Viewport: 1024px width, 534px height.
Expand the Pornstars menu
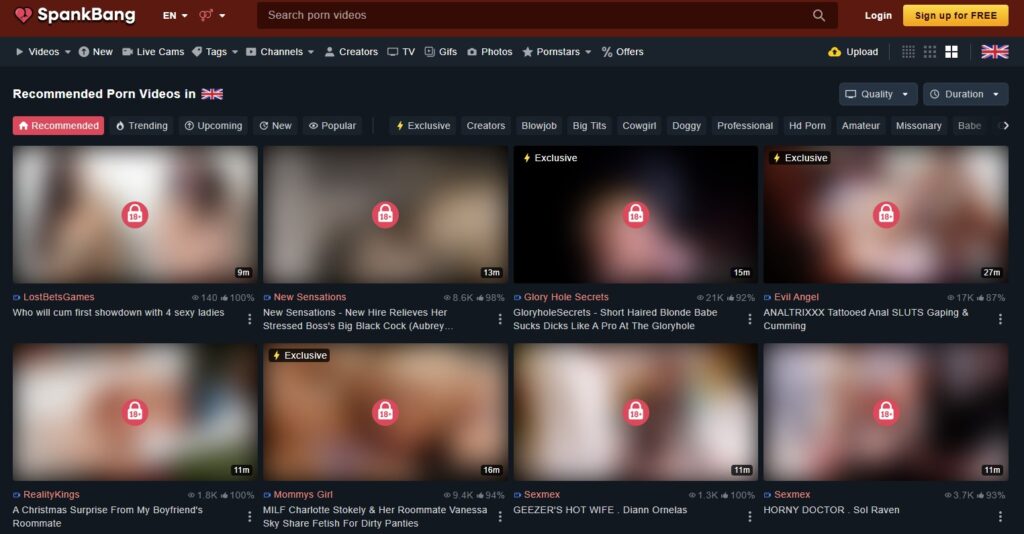click(557, 52)
